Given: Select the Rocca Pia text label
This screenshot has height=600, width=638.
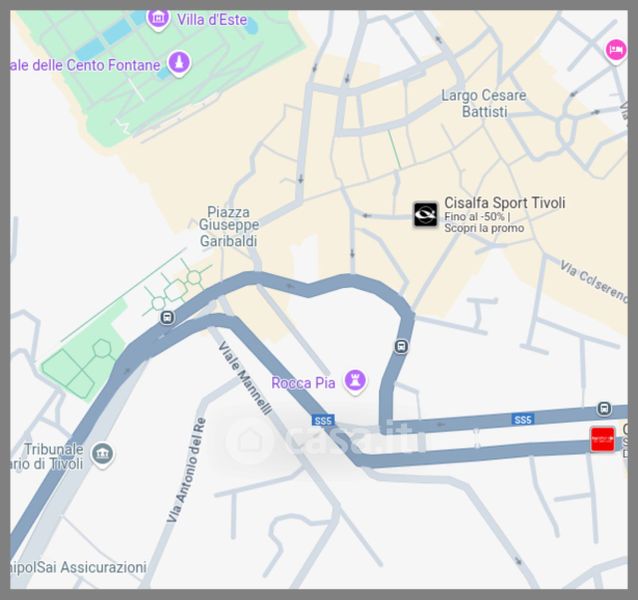Looking at the screenshot, I should 303,383.
